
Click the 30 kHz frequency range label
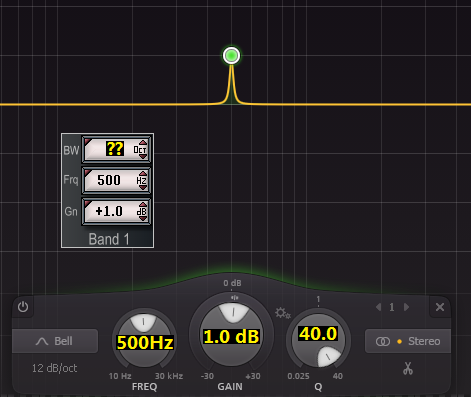click(x=169, y=376)
